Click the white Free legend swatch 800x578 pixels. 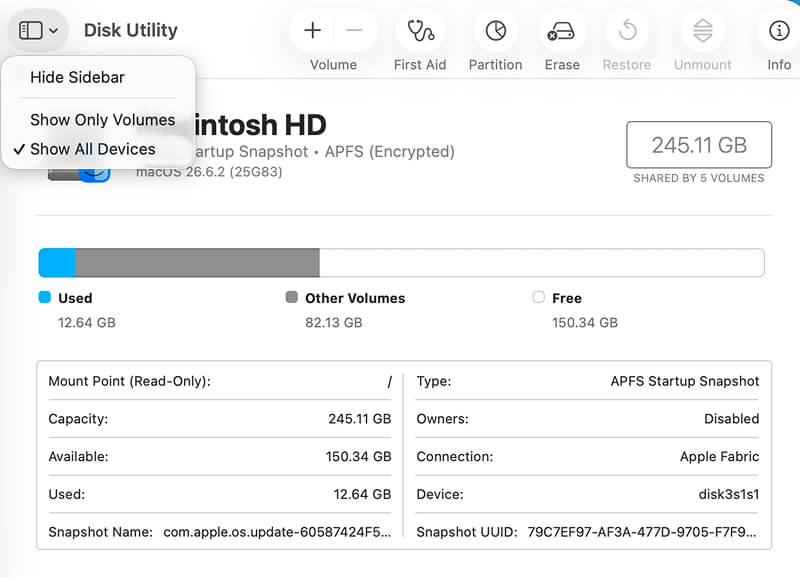(539, 297)
